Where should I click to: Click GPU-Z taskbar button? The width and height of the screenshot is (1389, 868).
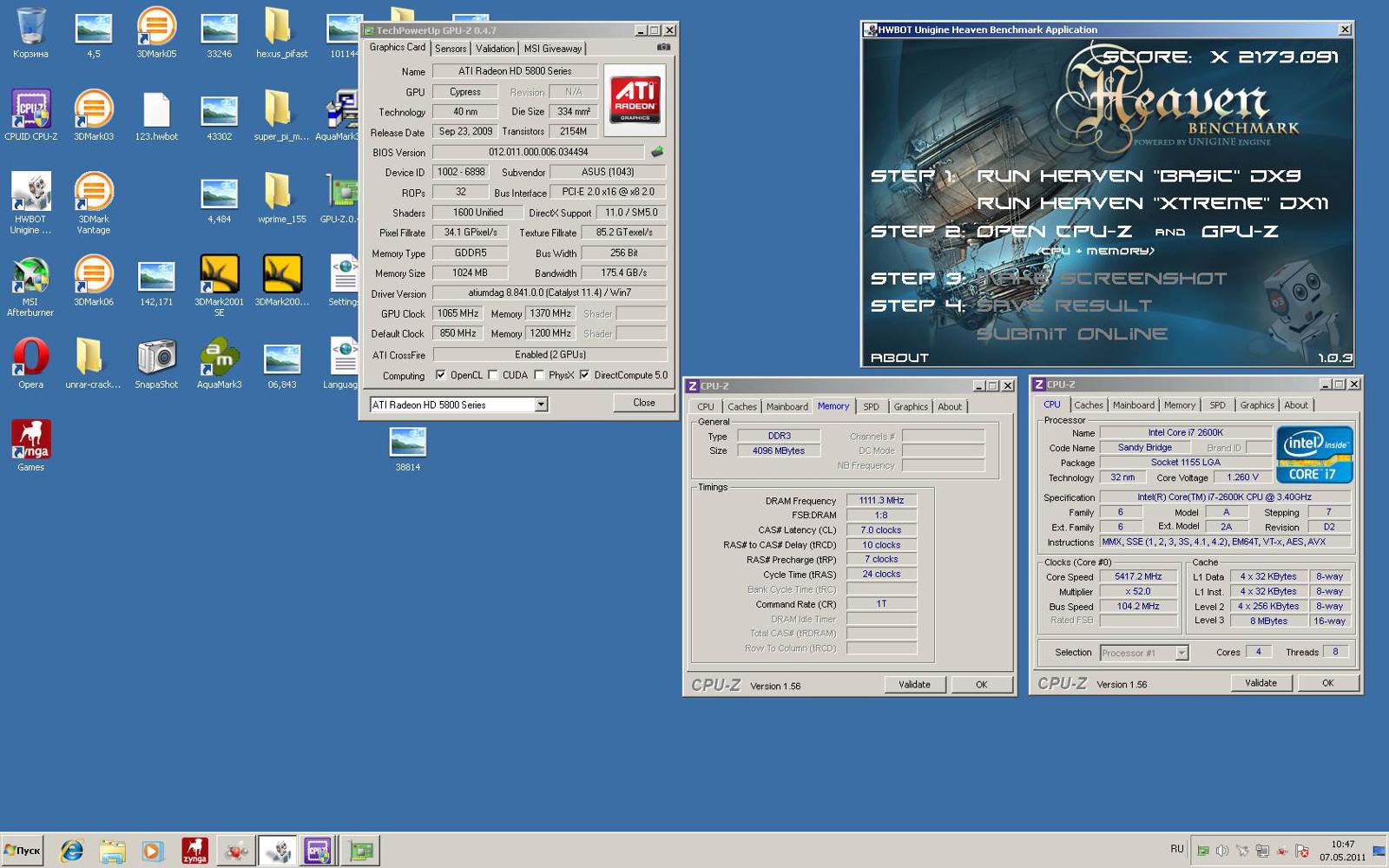coord(361,851)
